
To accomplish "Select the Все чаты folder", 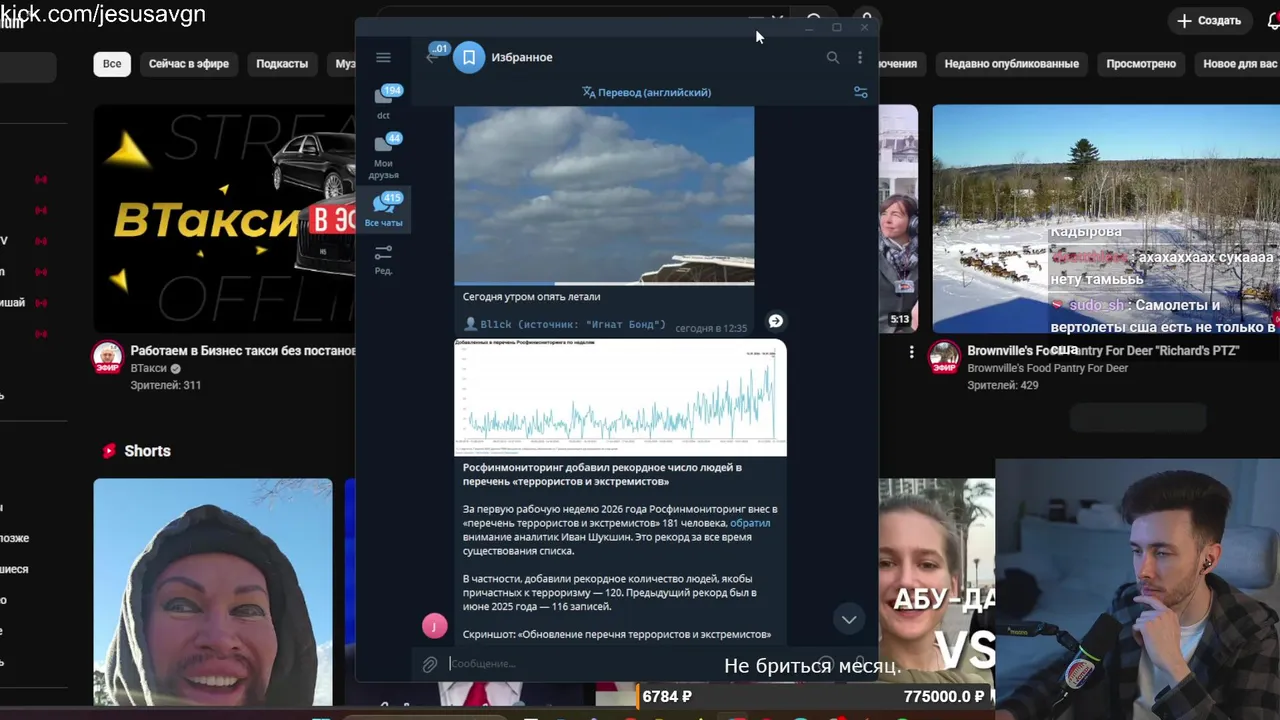I will click(383, 211).
